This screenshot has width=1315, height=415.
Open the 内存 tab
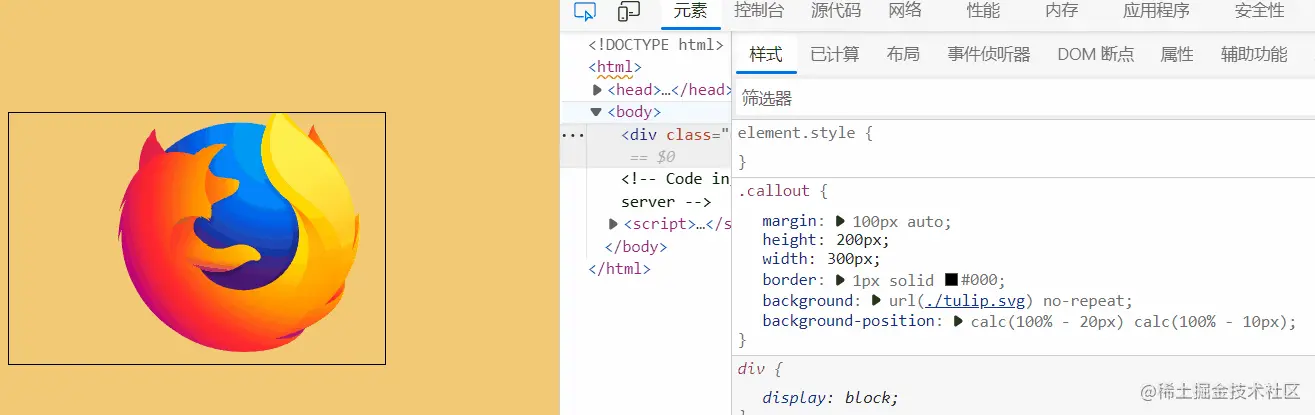[1061, 11]
